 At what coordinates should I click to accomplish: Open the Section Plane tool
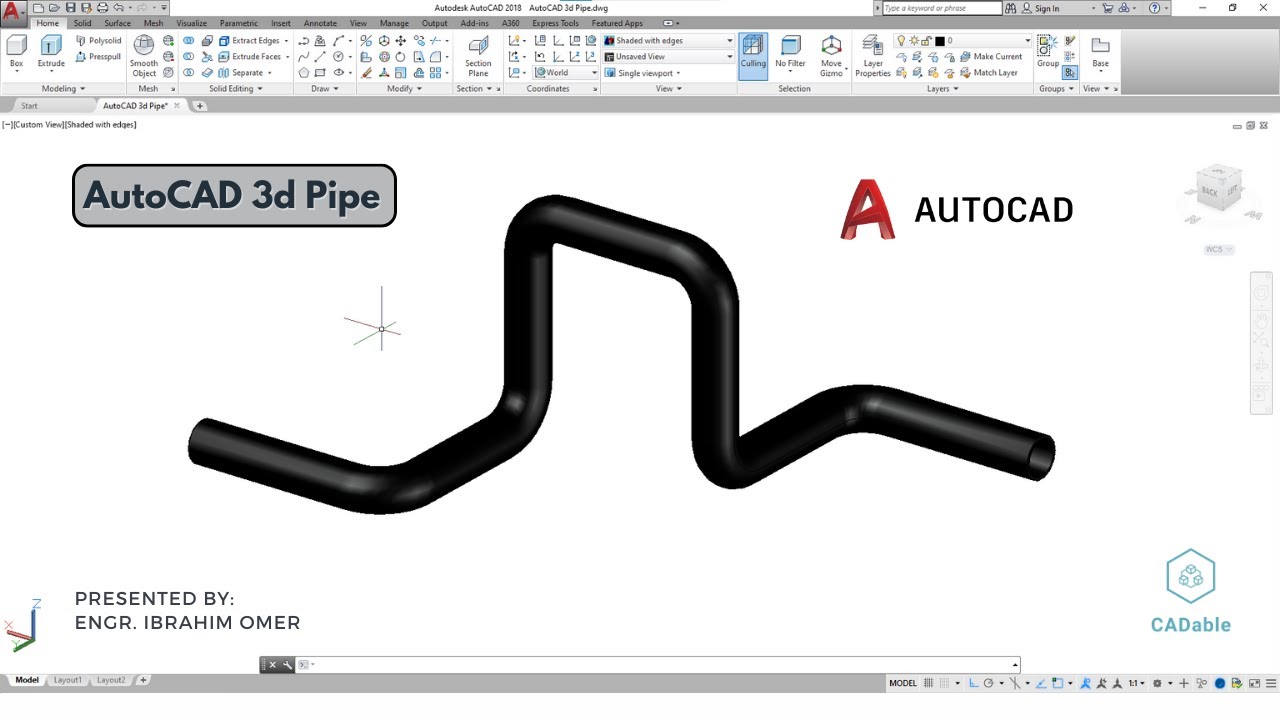coord(478,56)
